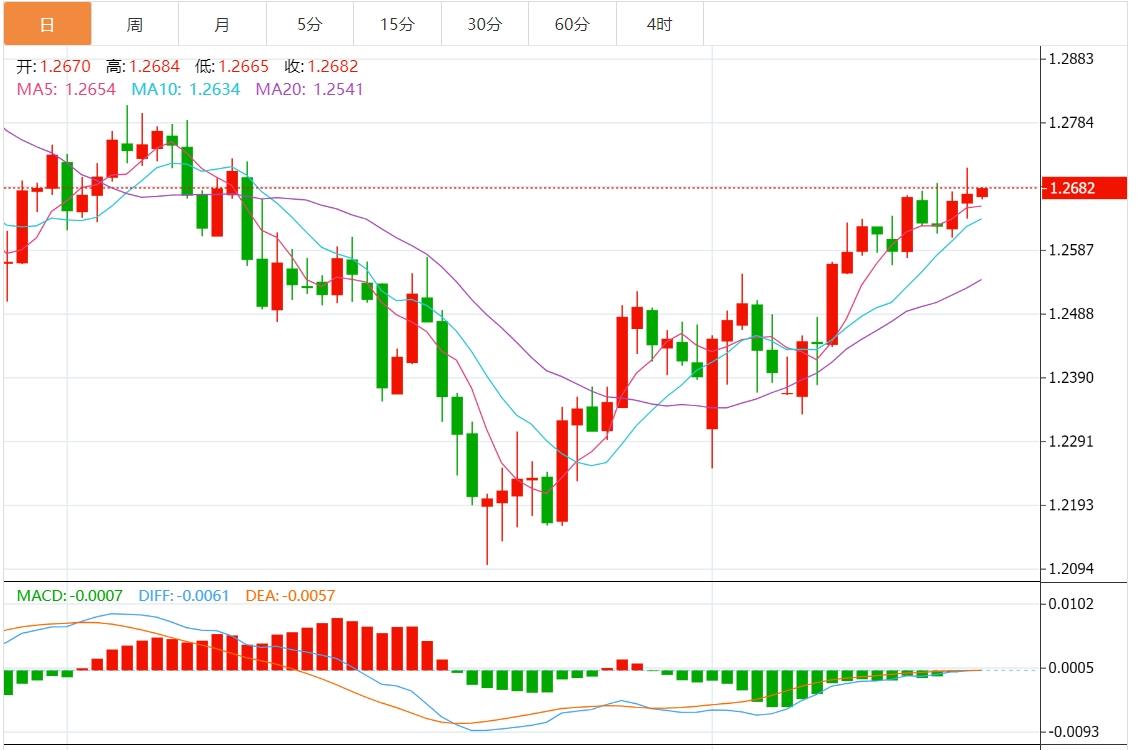Select the 60分 interval tab
Screen dimensions: 1139x750
tap(572, 24)
